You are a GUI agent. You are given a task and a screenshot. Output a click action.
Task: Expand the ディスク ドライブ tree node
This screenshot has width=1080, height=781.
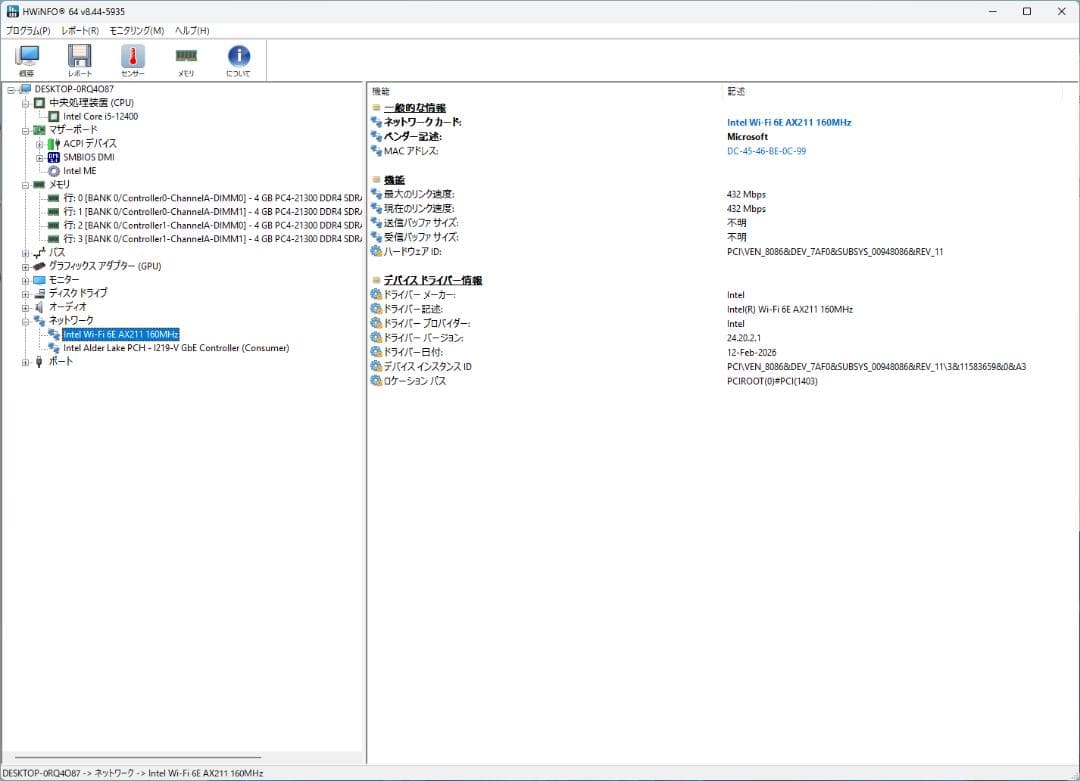[x=25, y=294]
